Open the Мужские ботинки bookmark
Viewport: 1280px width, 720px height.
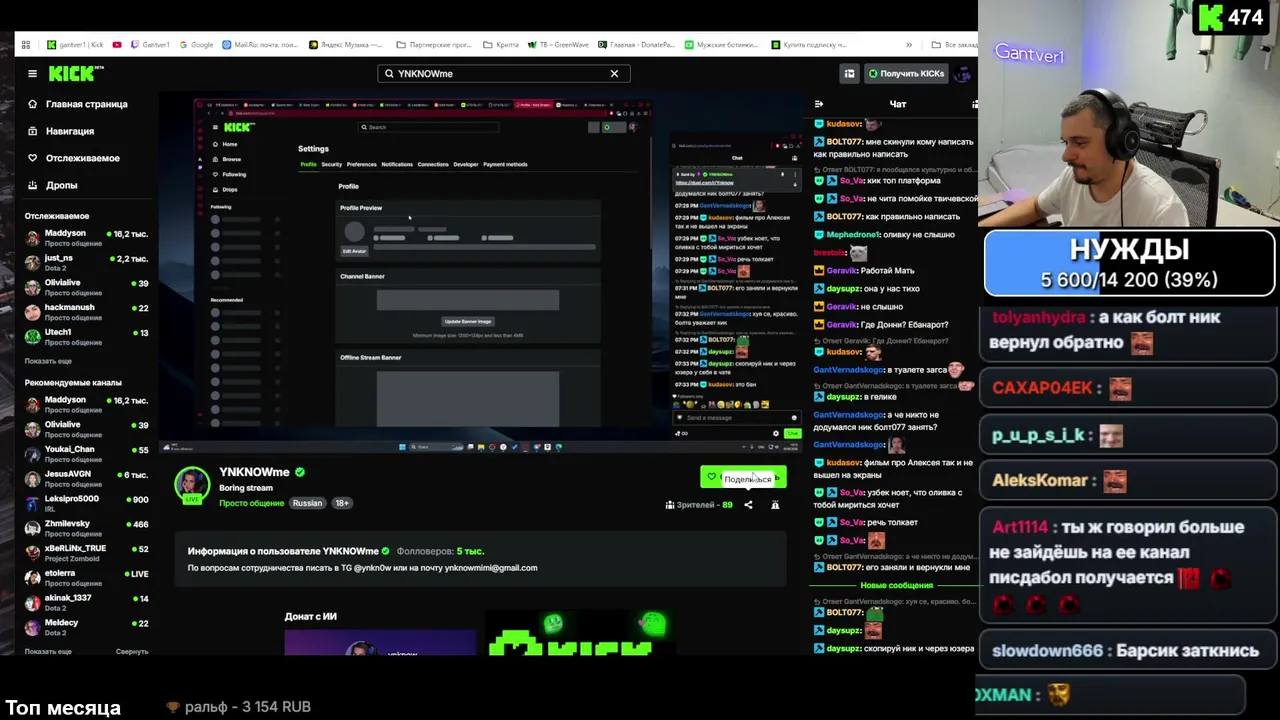point(723,45)
